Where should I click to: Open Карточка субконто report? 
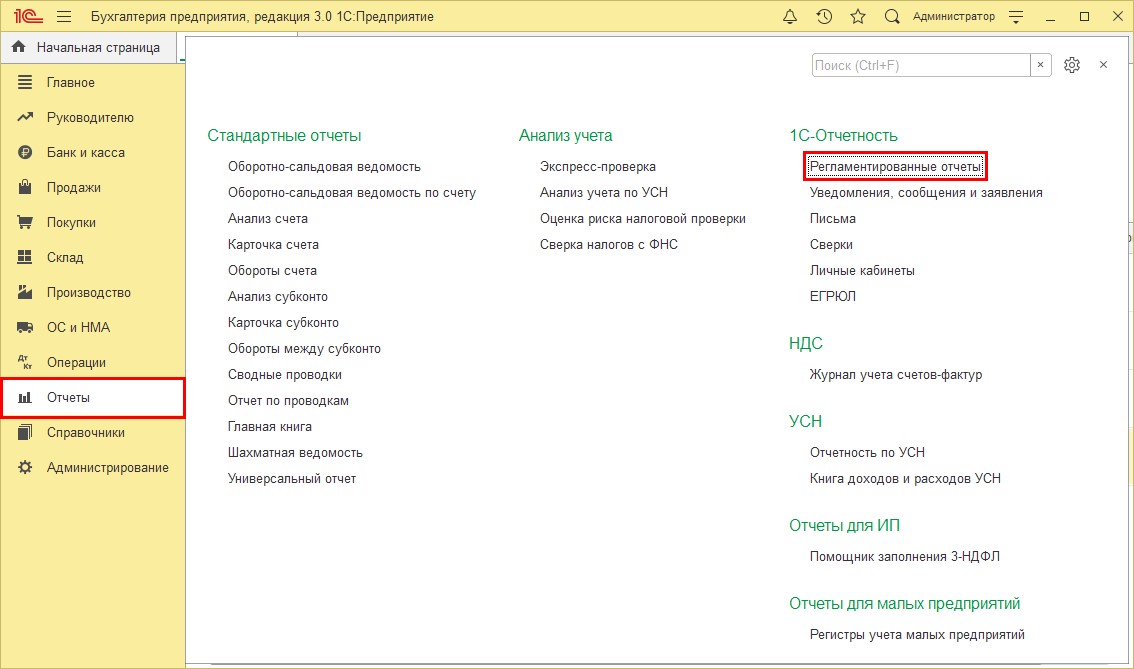(284, 323)
